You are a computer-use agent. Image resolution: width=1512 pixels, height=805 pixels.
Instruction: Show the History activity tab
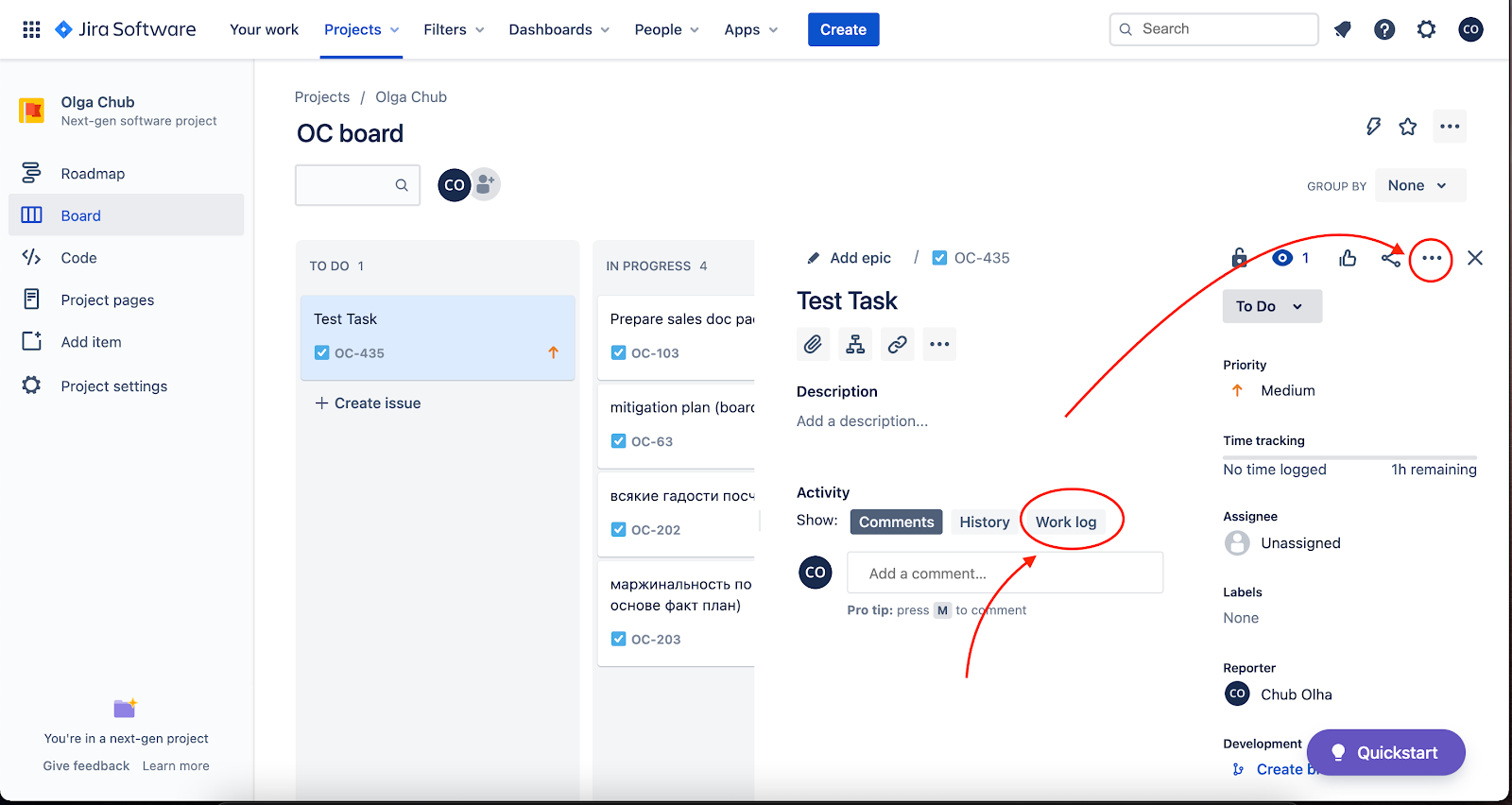[984, 522]
